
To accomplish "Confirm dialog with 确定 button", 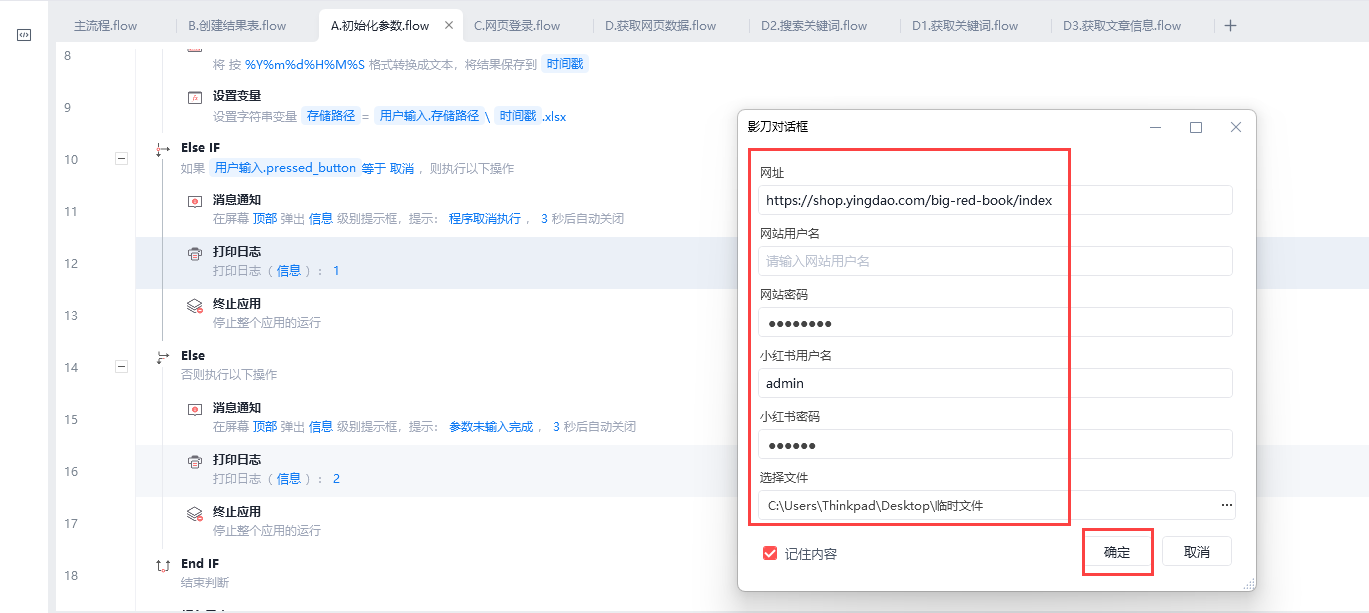I will pyautogui.click(x=1117, y=552).
